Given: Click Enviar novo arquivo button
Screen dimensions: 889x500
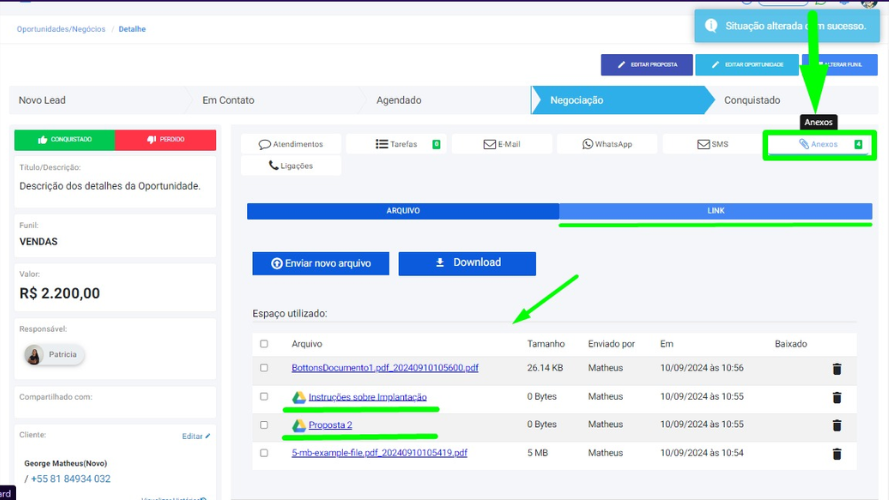Looking at the screenshot, I should (321, 263).
